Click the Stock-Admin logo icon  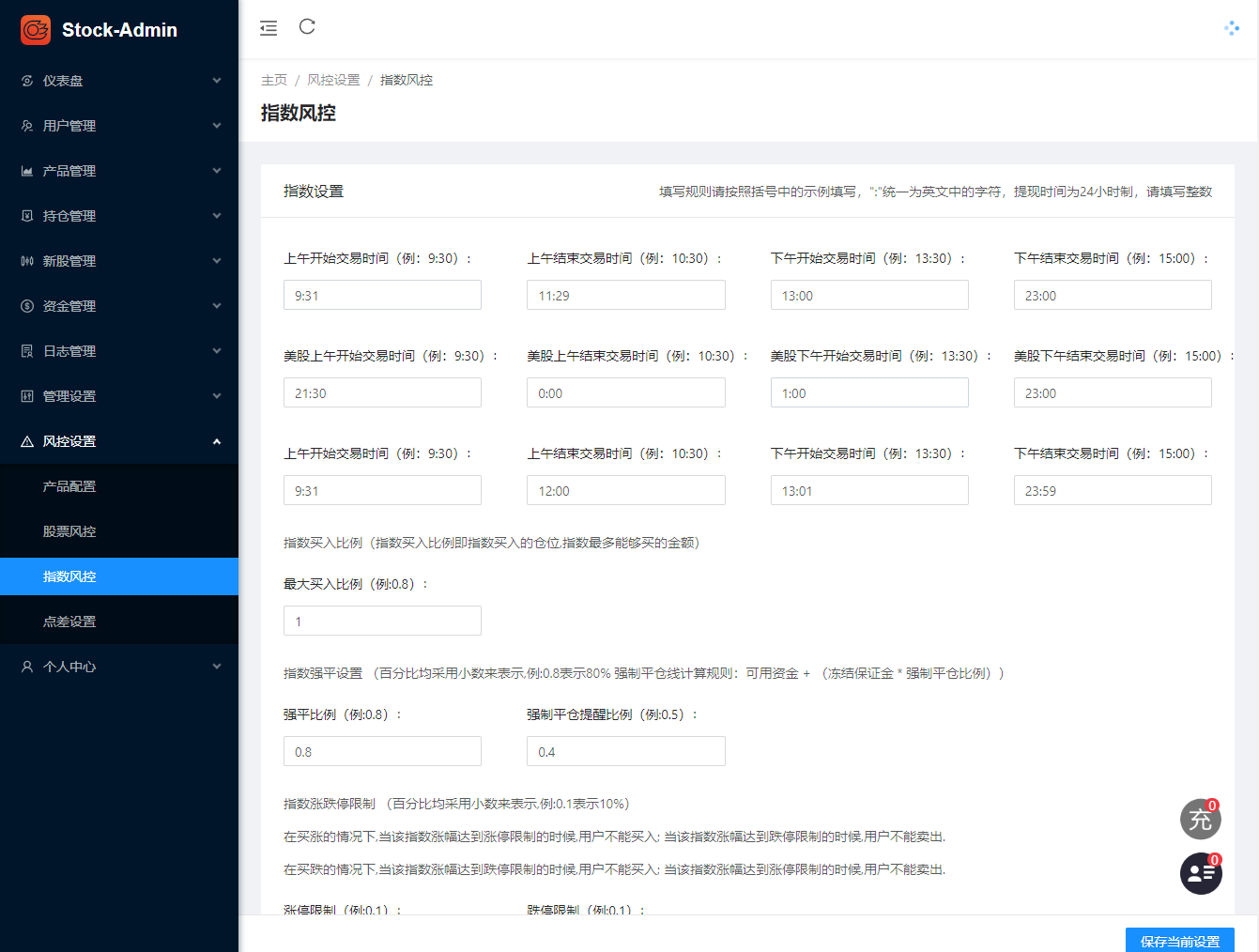point(35,29)
